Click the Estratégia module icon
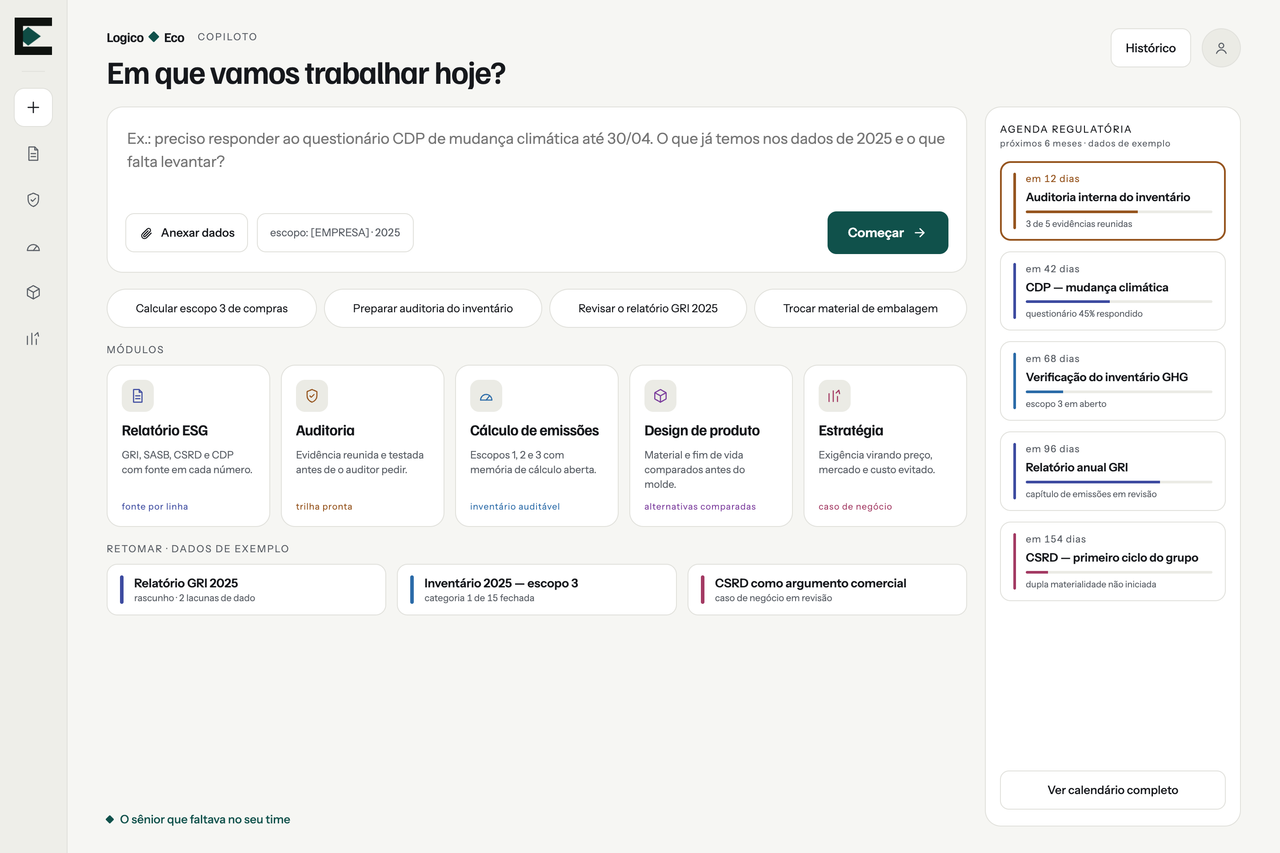Image resolution: width=1280 pixels, height=853 pixels. 834,396
